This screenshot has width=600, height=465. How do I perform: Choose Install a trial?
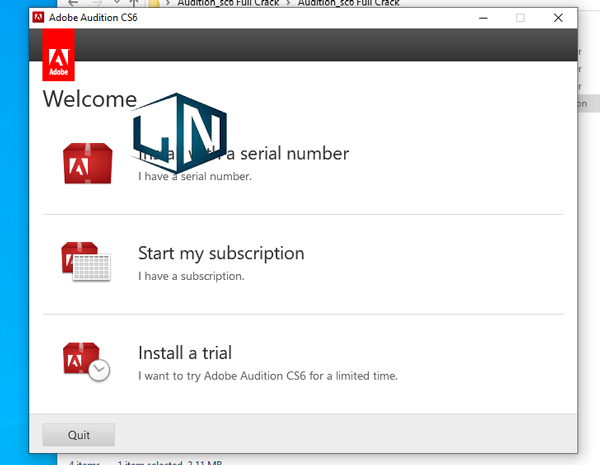tap(185, 353)
